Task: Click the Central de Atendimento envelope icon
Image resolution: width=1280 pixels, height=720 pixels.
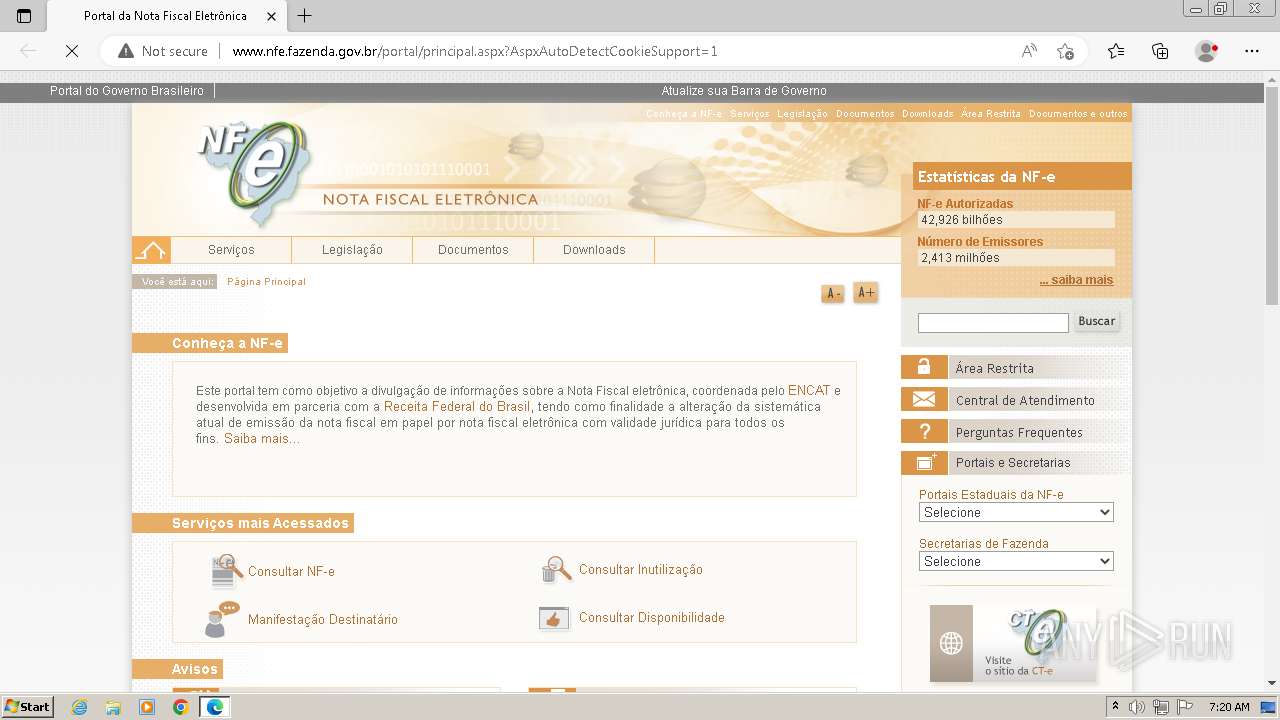Action: point(924,399)
